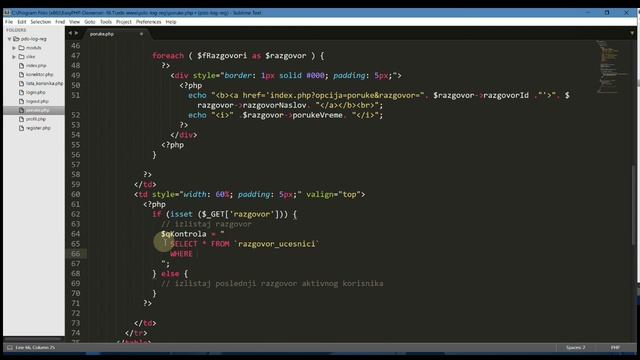Click the index.php file icon
The image size is (640, 360).
tap(22, 66)
